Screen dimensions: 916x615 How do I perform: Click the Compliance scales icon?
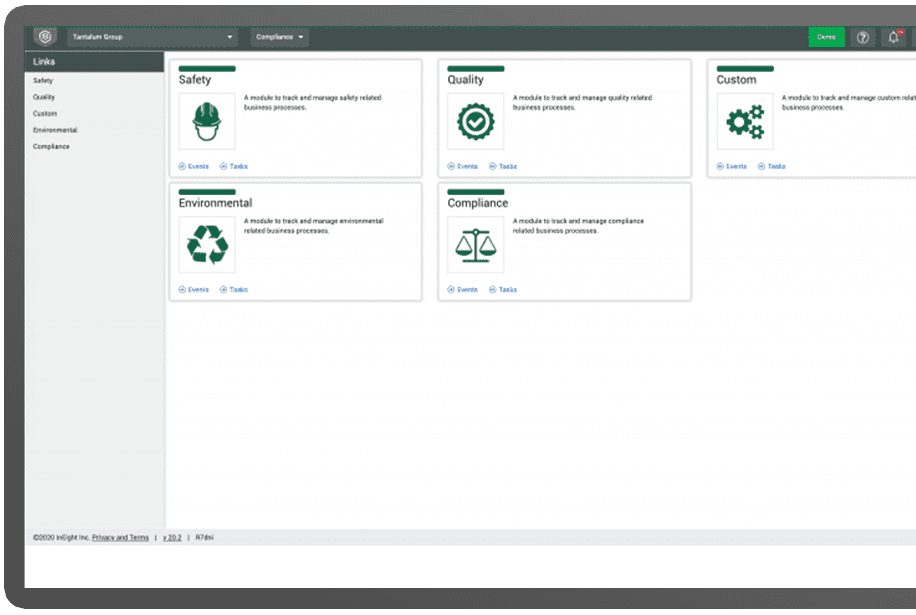pyautogui.click(x=475, y=245)
